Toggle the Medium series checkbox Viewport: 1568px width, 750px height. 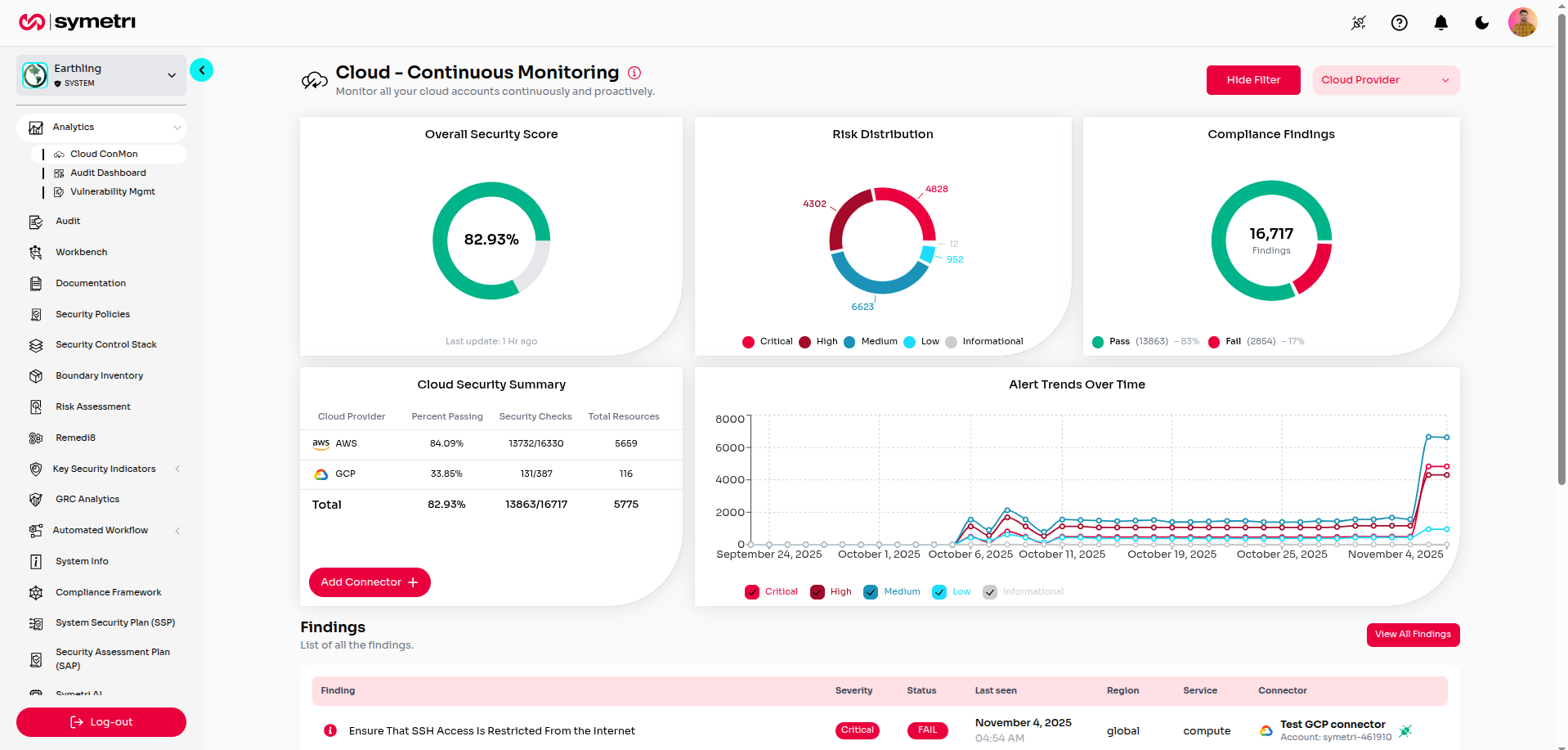(x=871, y=592)
